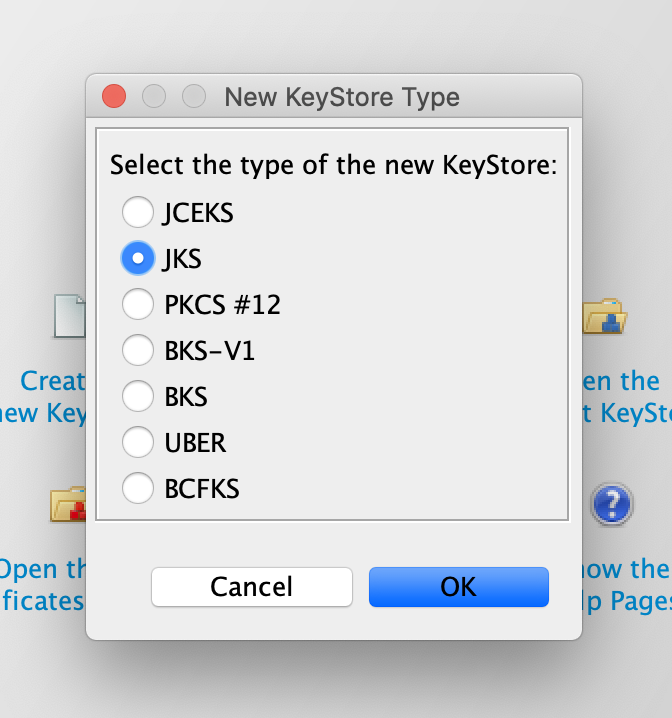Image resolution: width=672 pixels, height=718 pixels.
Task: Click the blank document new KeyStore icon
Action: pyautogui.click(x=69, y=316)
